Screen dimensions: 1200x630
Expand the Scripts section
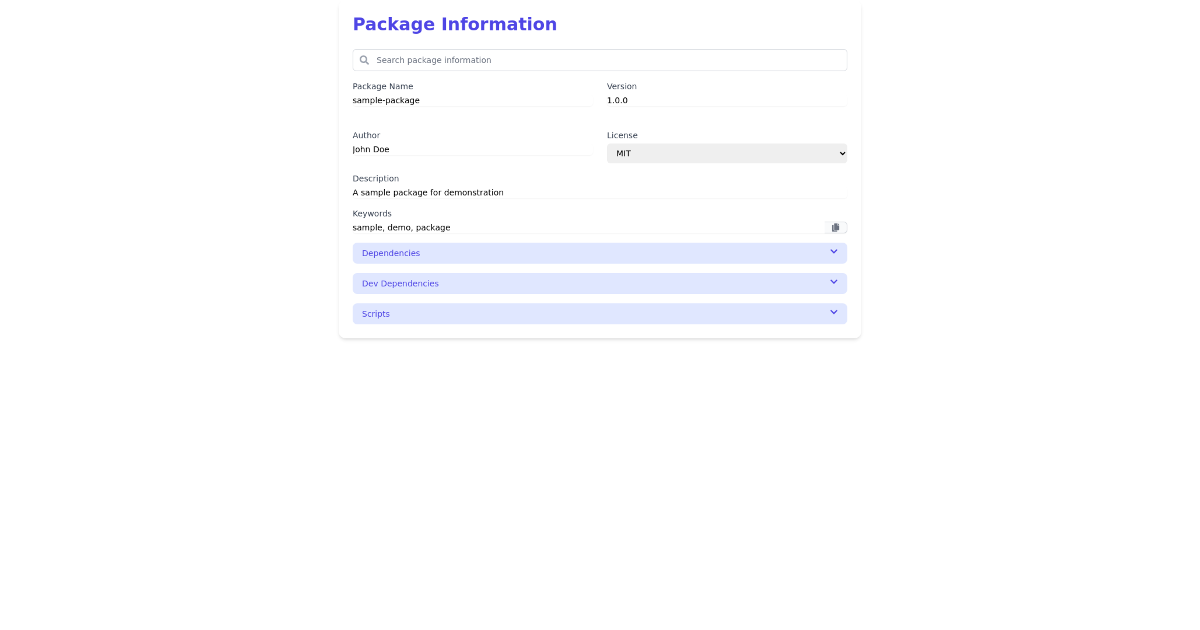(x=600, y=313)
